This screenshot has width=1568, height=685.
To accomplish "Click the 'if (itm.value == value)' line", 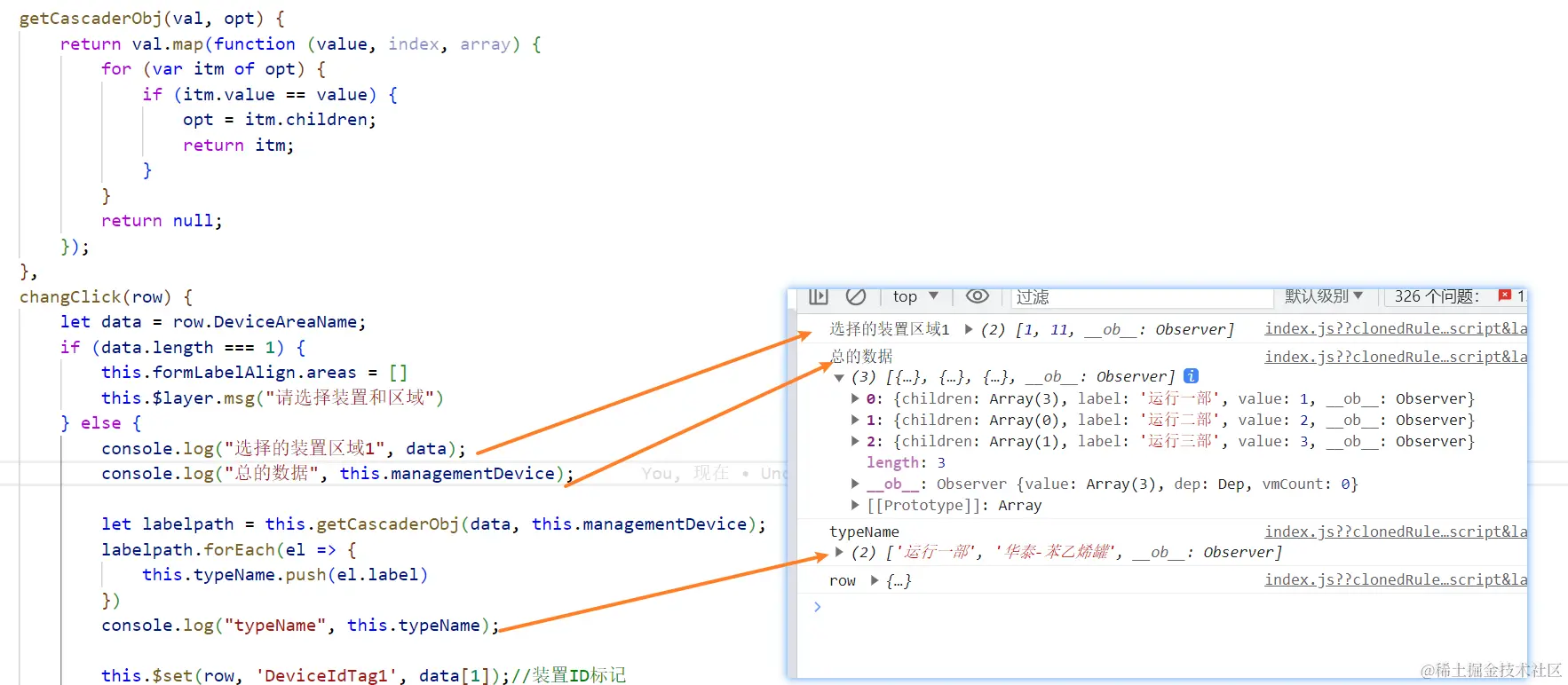I will pyautogui.click(x=270, y=95).
